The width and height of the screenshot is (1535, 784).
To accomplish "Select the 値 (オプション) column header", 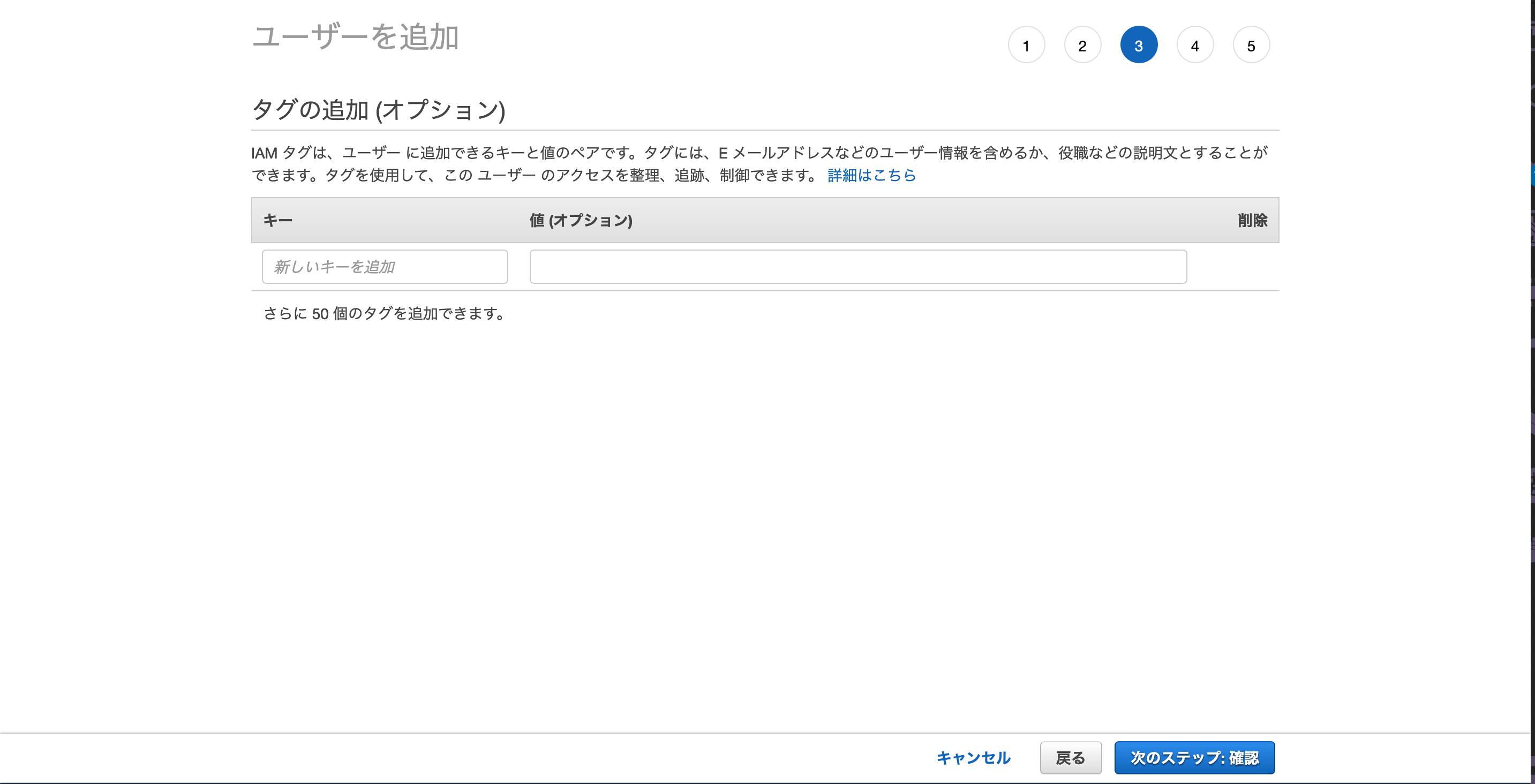I will 581,221.
